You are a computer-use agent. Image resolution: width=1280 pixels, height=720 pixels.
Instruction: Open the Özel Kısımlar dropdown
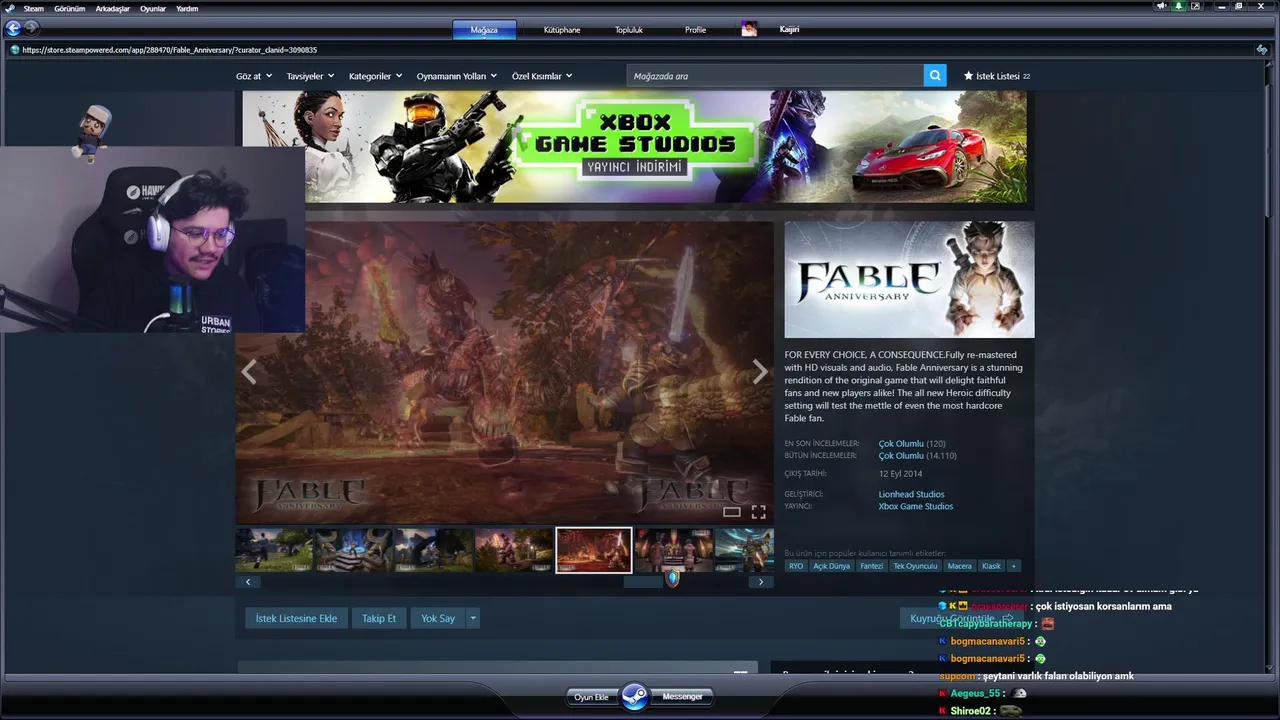click(542, 76)
